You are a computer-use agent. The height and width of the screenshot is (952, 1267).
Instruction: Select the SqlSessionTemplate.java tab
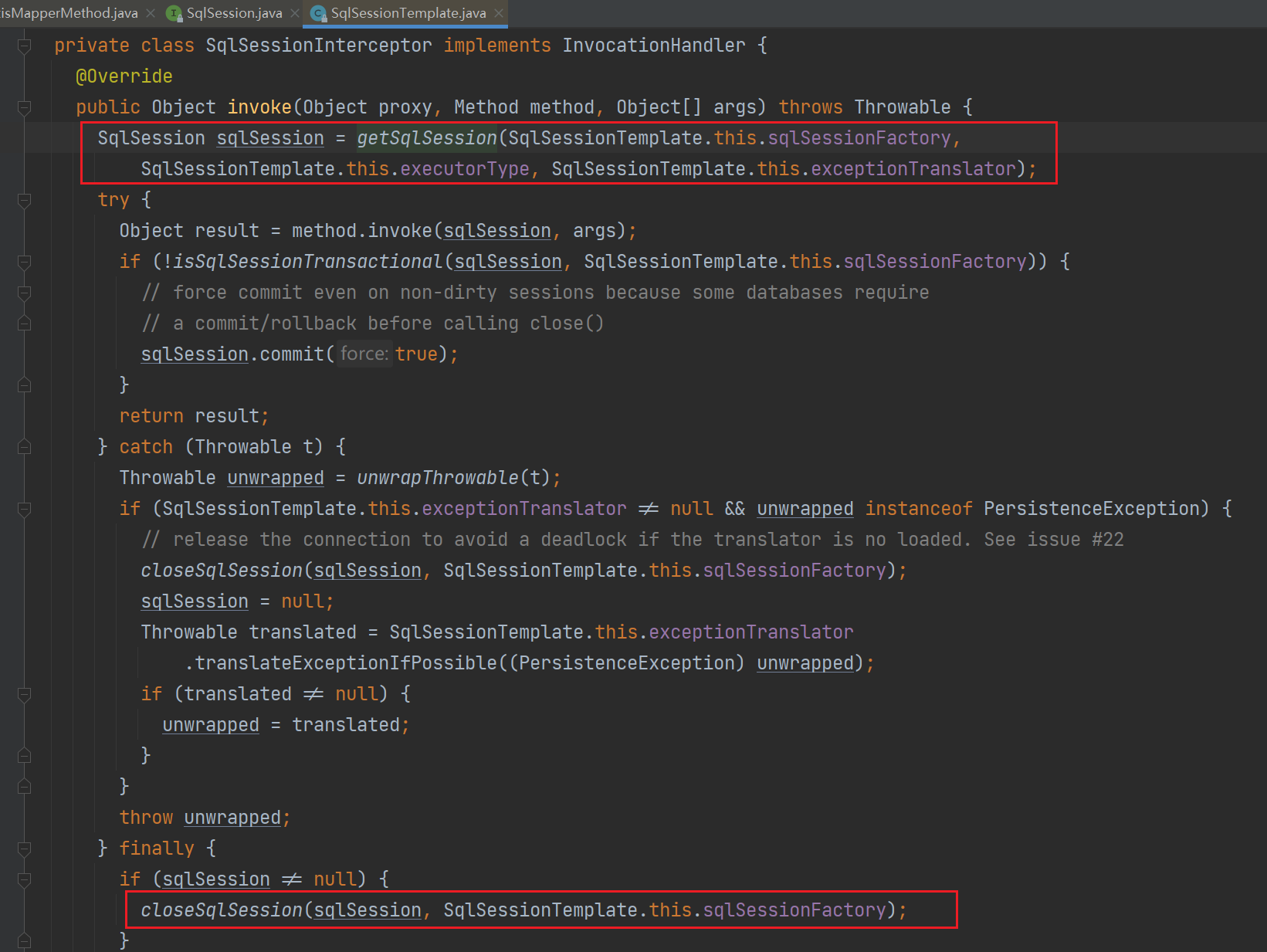click(408, 13)
